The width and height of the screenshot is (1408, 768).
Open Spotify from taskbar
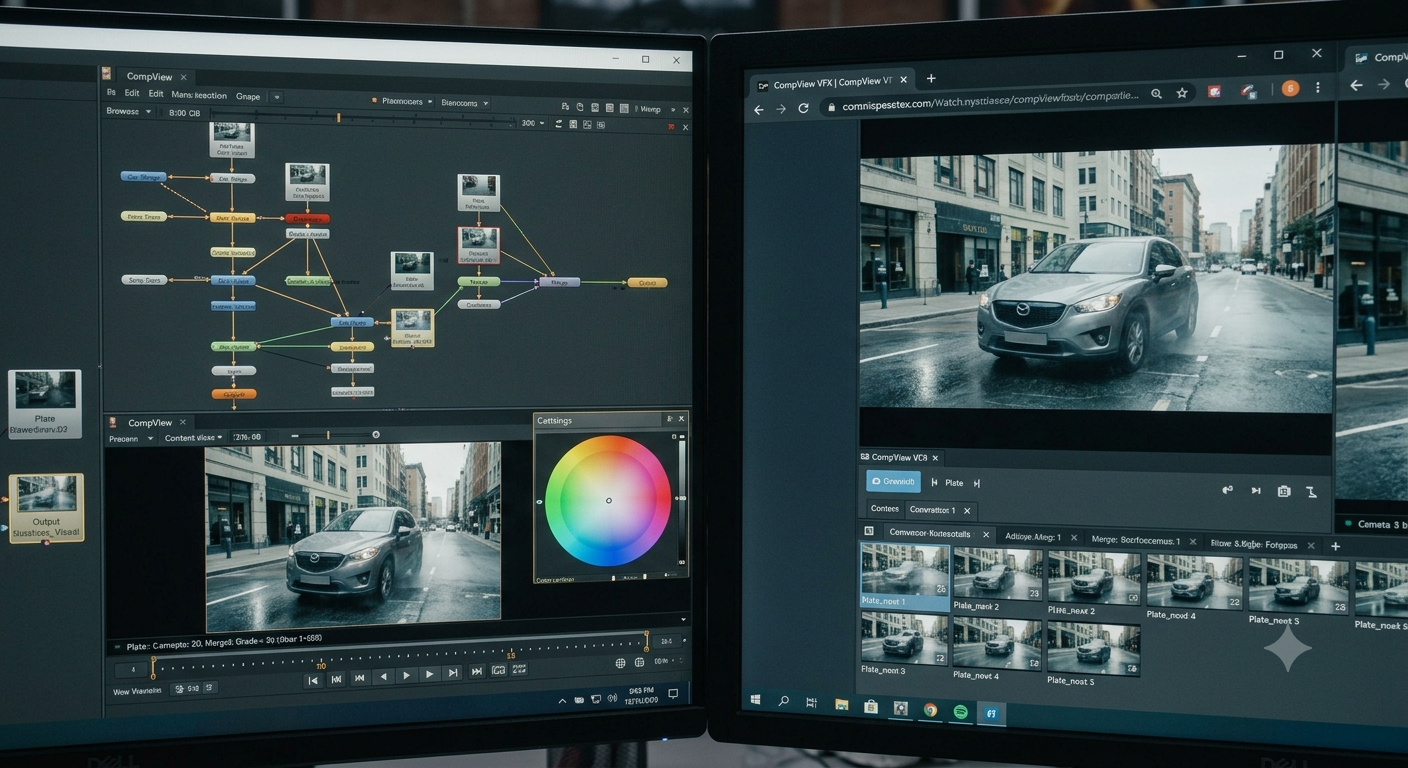(960, 712)
